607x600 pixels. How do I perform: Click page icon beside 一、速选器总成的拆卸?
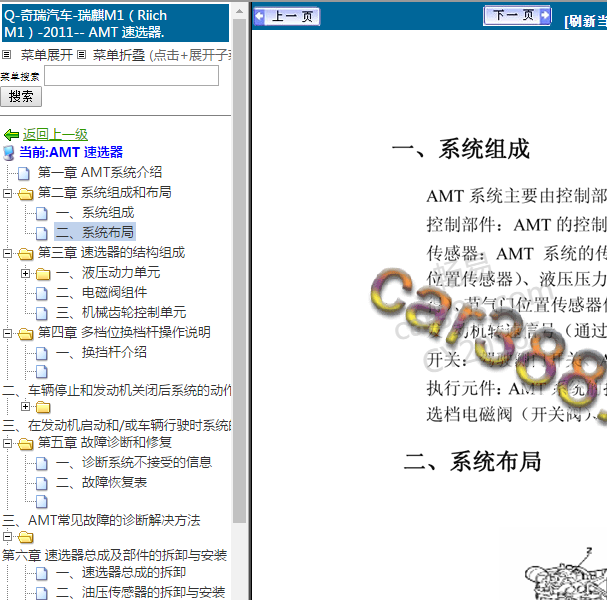click(x=42, y=574)
